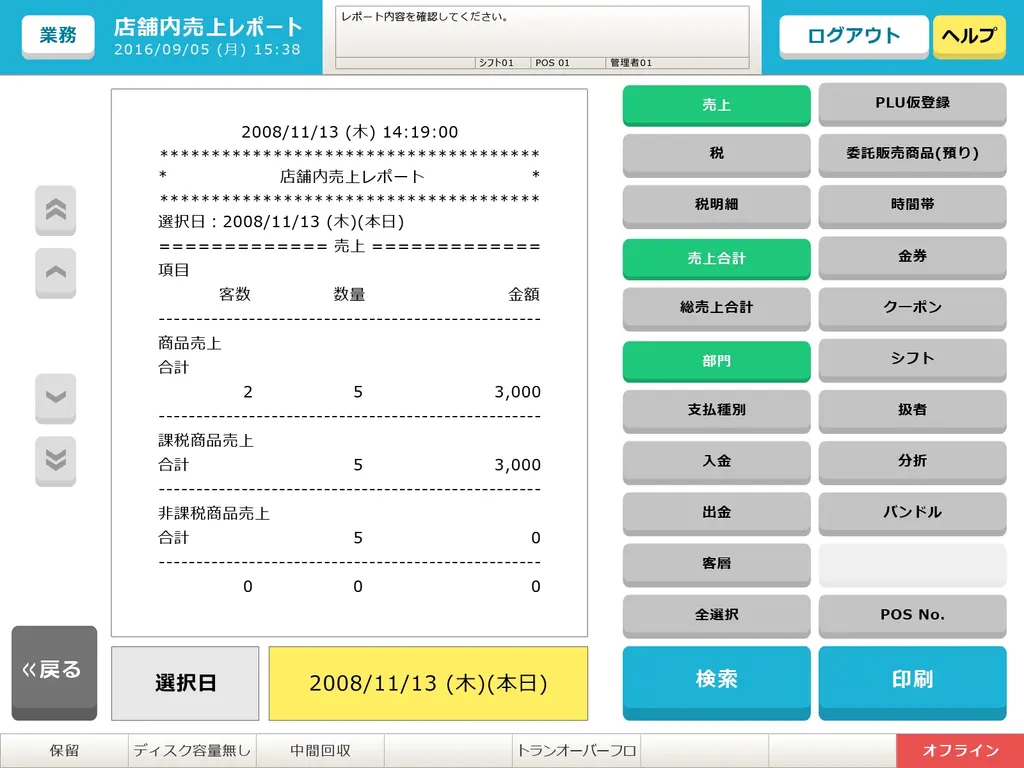Screen dimensions: 1024x768
Task: Choose the クーポン report option
Action: pyautogui.click(x=912, y=307)
